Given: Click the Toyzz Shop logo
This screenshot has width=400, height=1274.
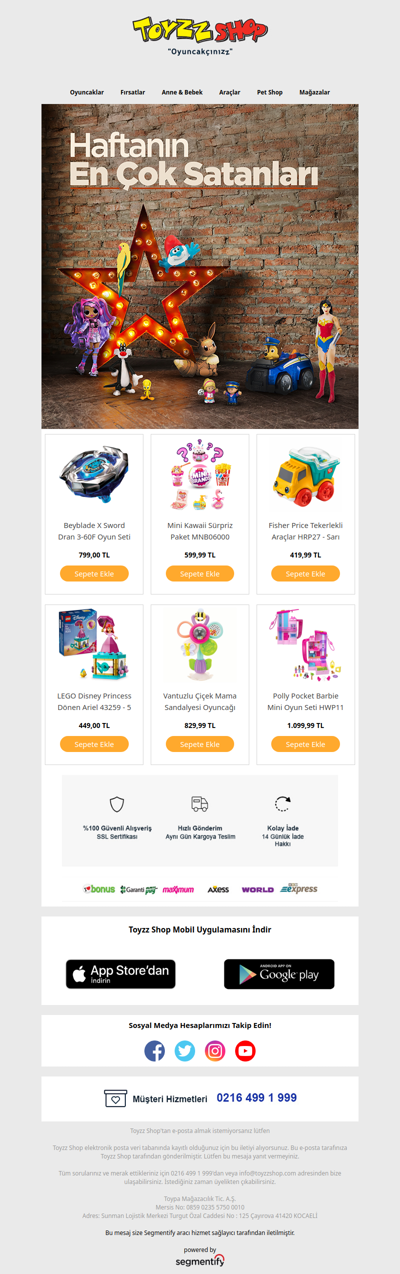Looking at the screenshot, I should [x=200, y=29].
